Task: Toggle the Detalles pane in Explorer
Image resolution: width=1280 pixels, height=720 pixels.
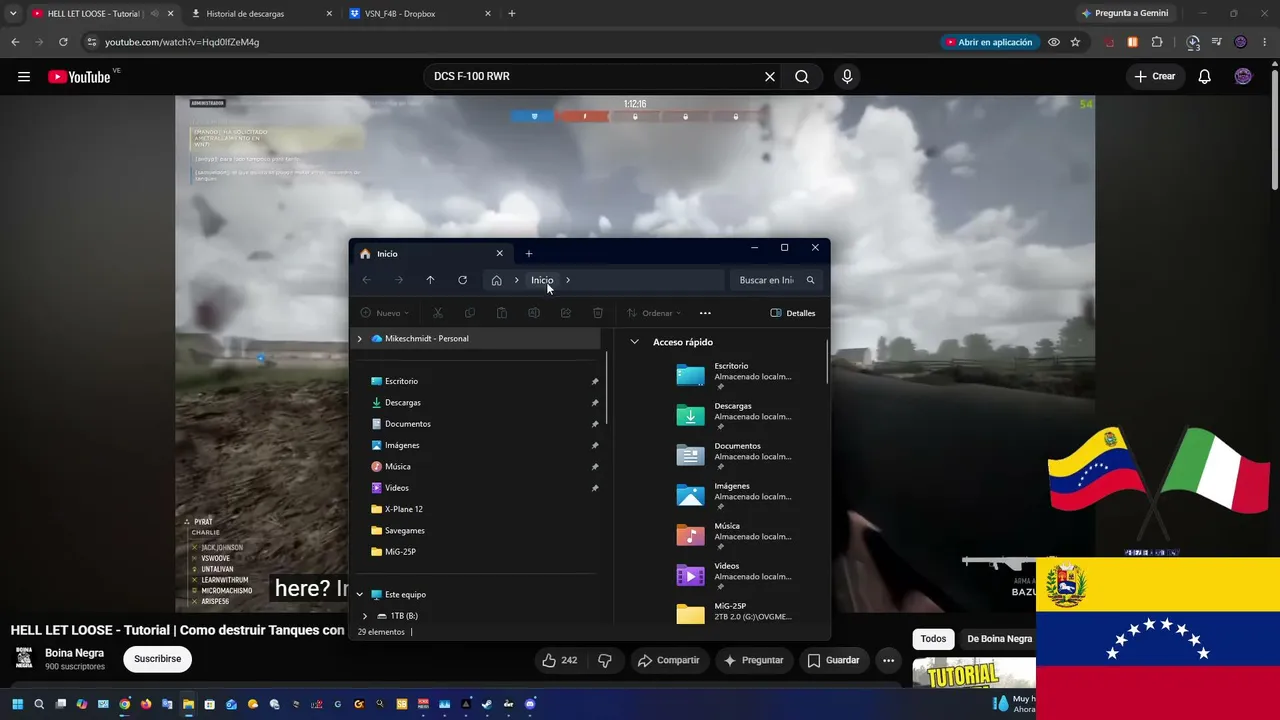Action: 793,313
